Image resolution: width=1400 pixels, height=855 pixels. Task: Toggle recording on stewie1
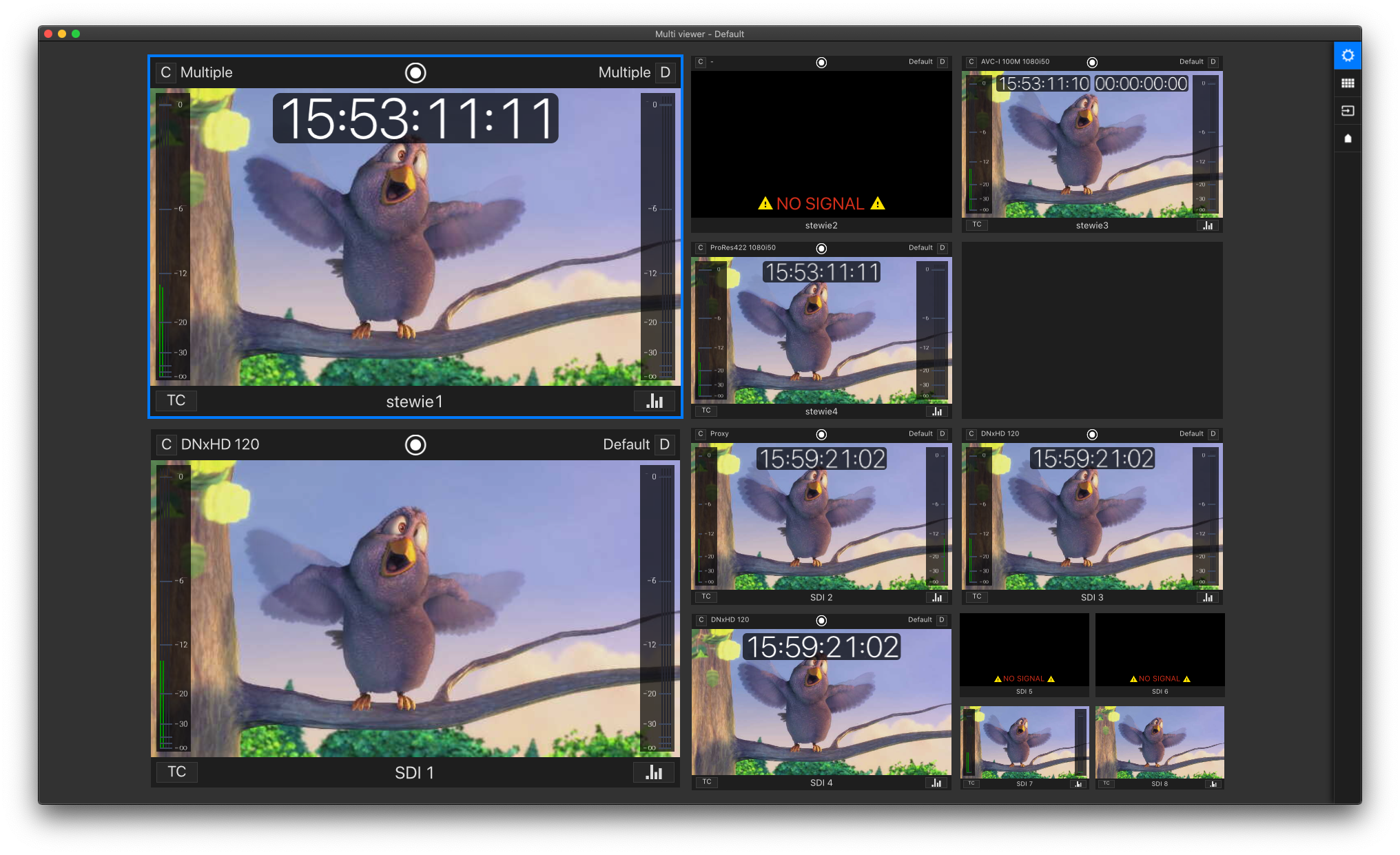[415, 72]
